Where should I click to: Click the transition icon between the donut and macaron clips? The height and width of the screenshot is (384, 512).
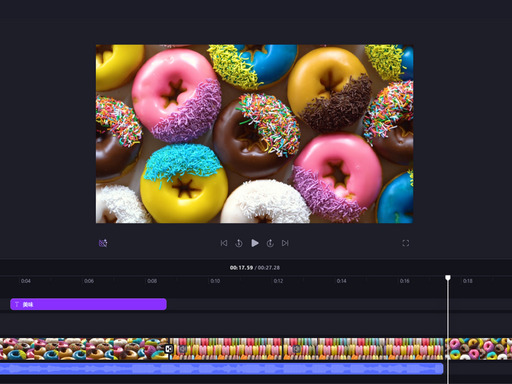click(x=169, y=349)
